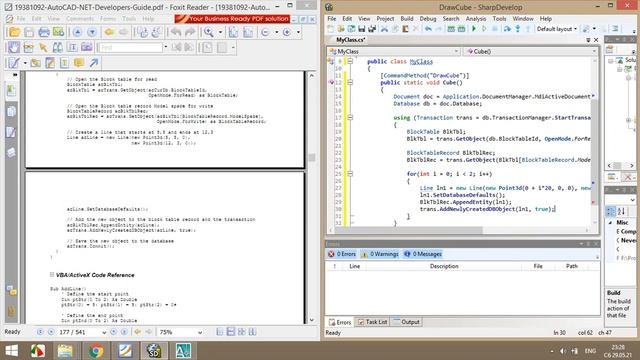Switch to the Output tab
The height and width of the screenshot is (360, 640).
point(406,322)
